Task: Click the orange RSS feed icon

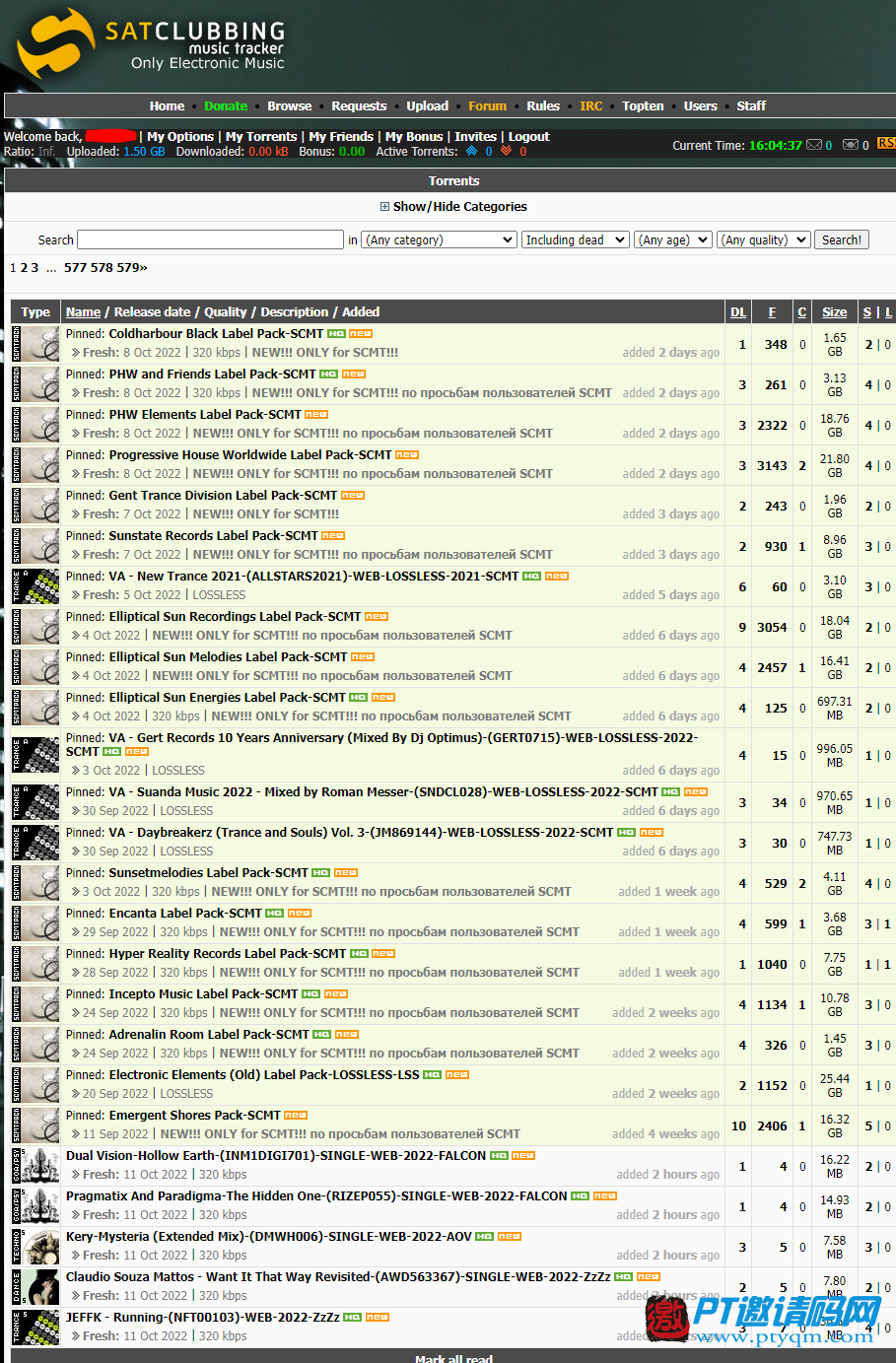Action: tap(886, 144)
